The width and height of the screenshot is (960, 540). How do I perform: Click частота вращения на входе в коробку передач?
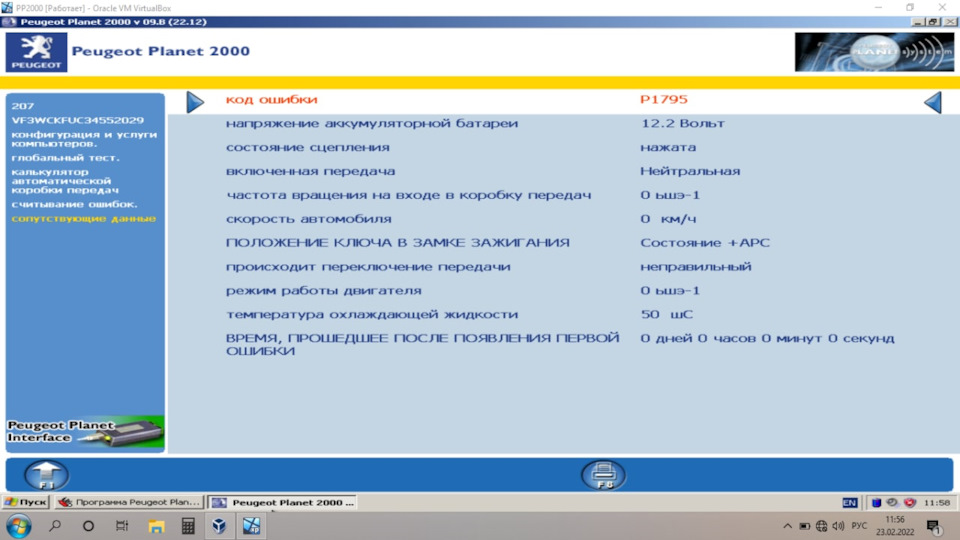[408, 195]
